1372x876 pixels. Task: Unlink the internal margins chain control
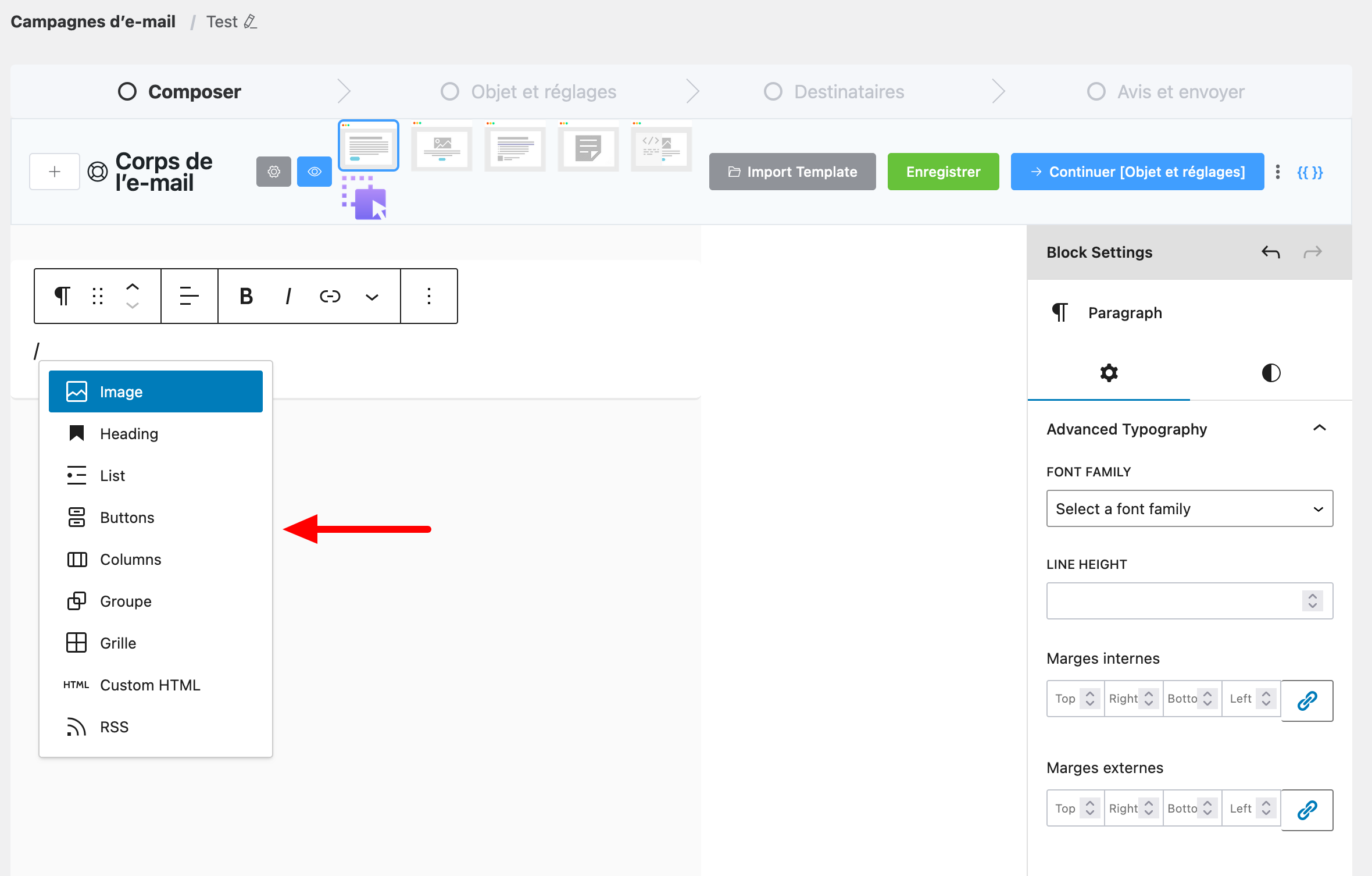tap(1307, 700)
